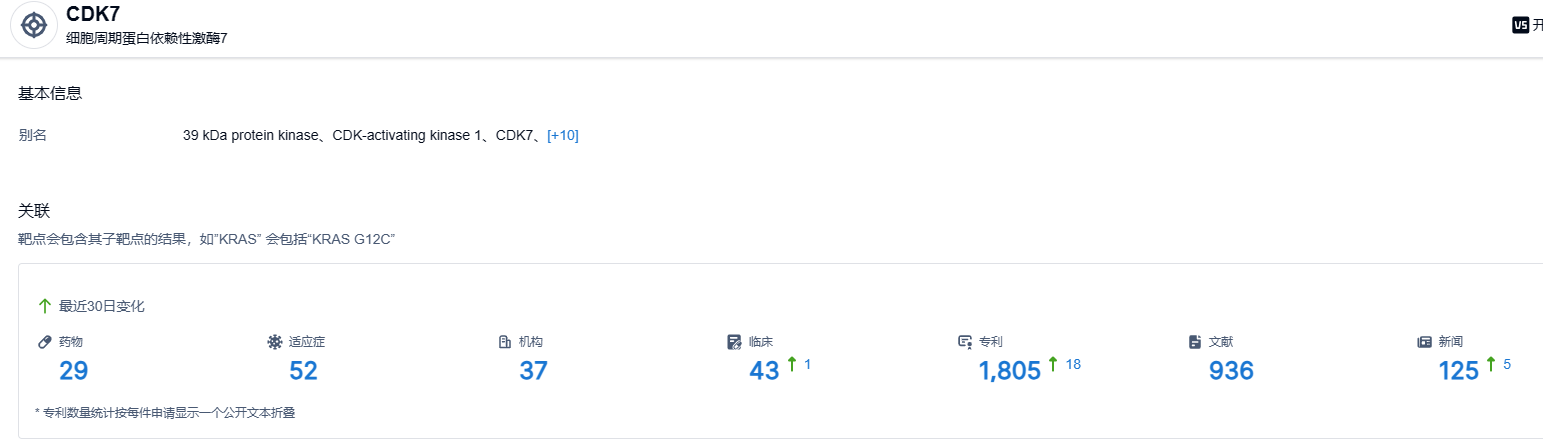Click the green arrow beside 最近30日变化
Viewport: 1543px width, 439px height.
(44, 306)
